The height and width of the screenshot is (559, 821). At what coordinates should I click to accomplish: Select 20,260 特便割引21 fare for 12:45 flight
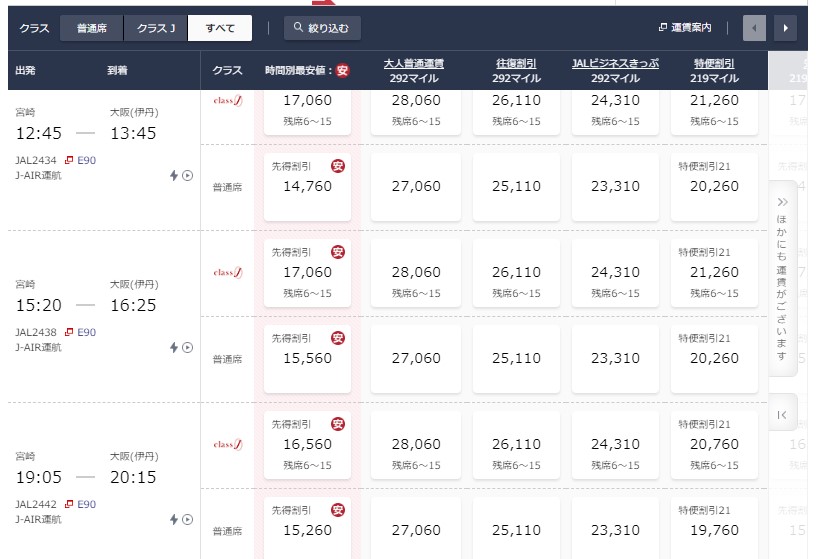[714, 187]
